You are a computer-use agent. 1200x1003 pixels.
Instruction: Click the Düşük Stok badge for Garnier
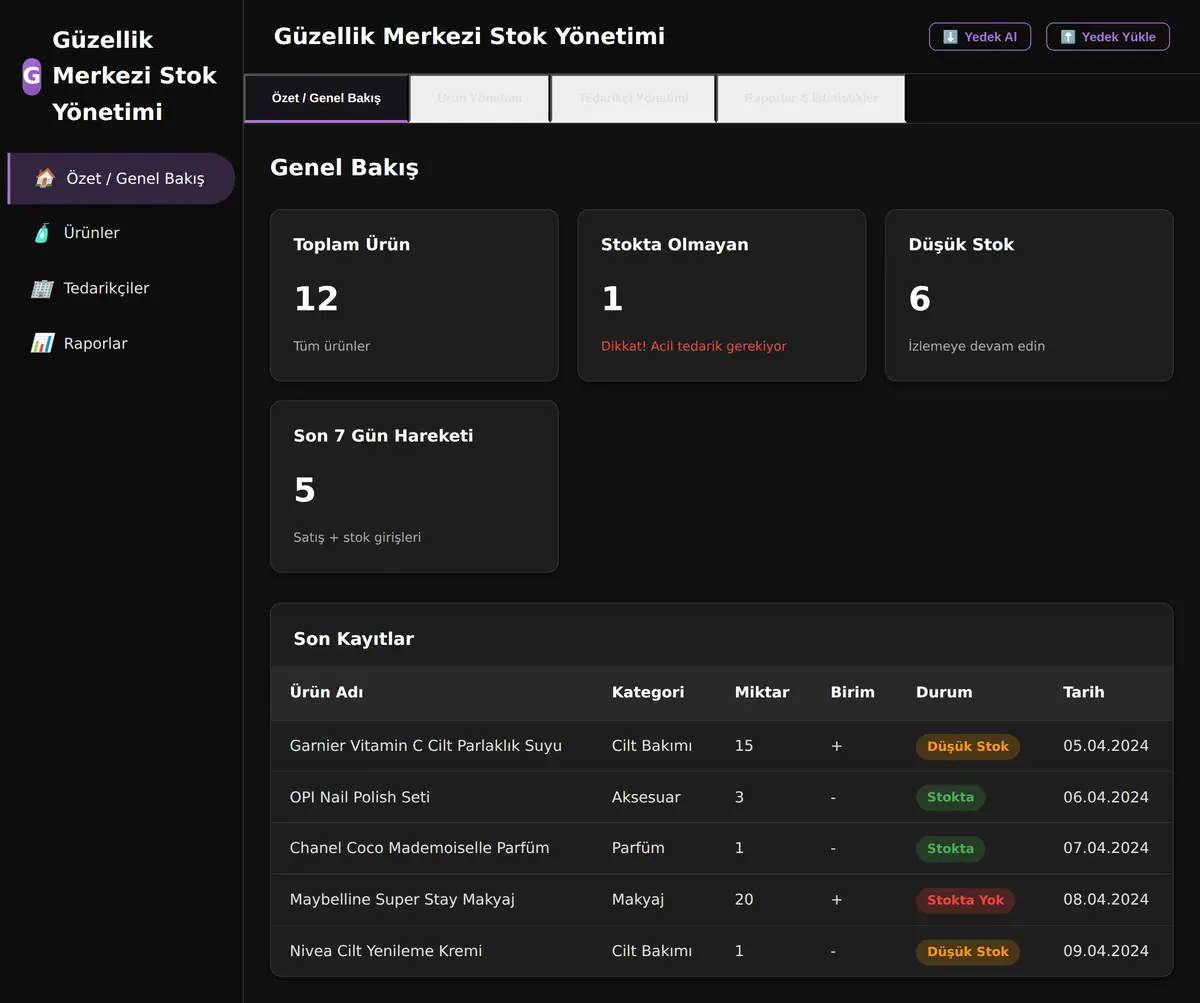pyautogui.click(x=968, y=746)
